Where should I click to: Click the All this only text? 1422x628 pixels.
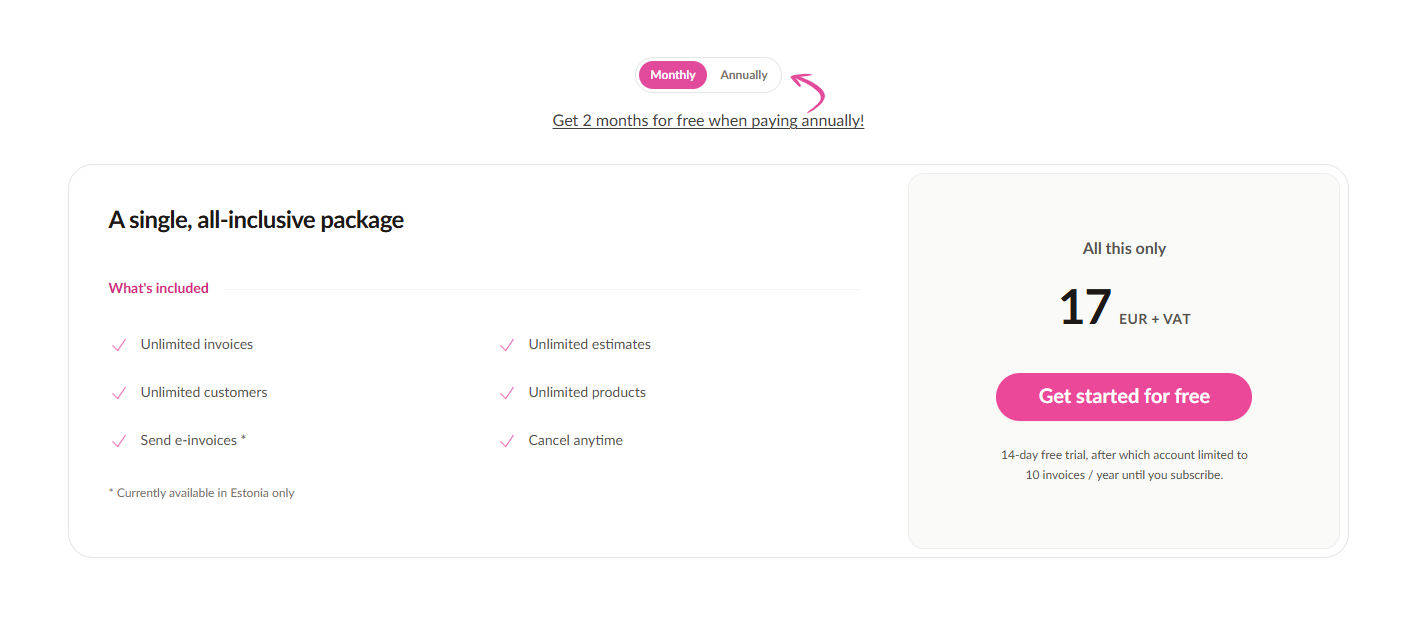pyautogui.click(x=1124, y=248)
